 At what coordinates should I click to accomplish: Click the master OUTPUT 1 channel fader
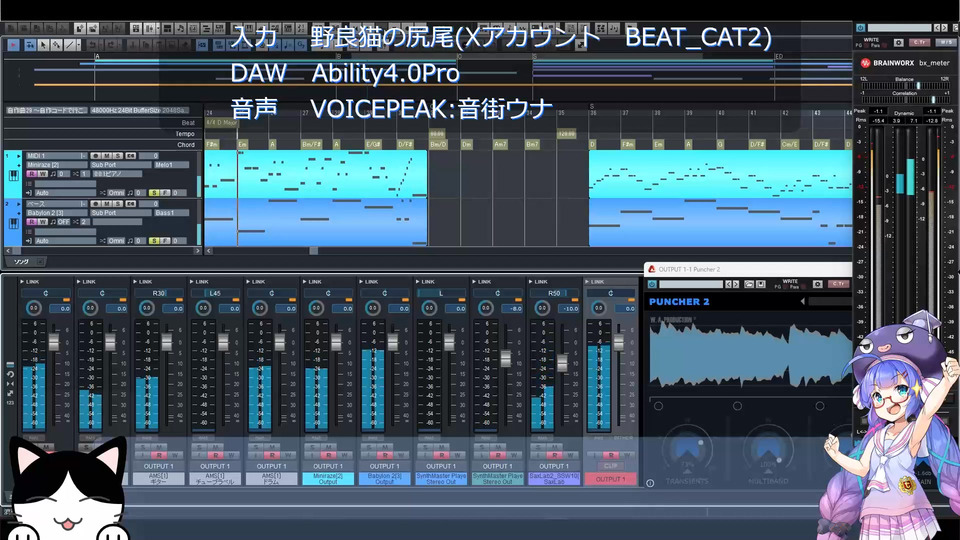coord(618,342)
